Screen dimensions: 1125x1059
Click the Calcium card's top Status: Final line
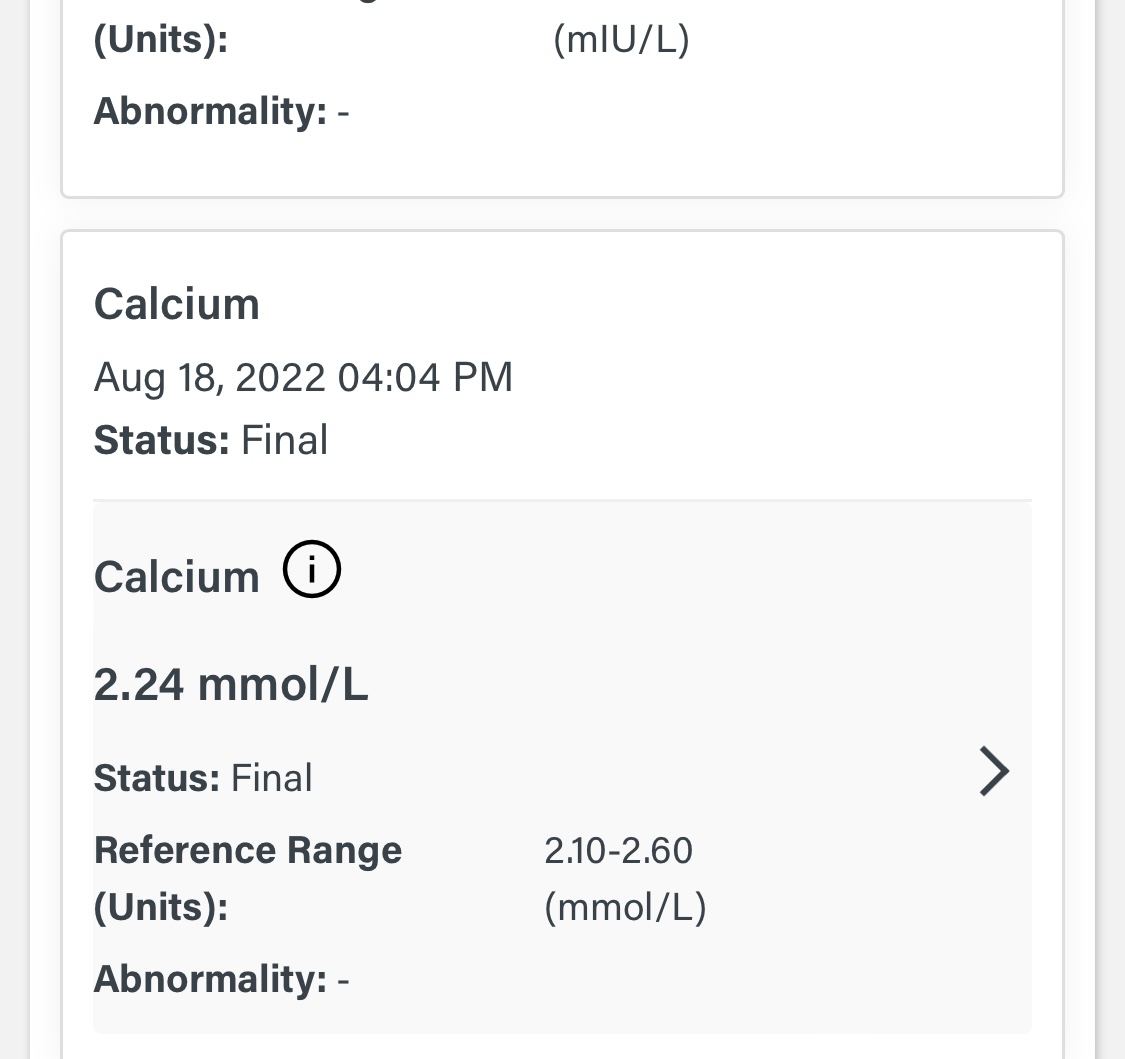pyautogui.click(x=211, y=440)
